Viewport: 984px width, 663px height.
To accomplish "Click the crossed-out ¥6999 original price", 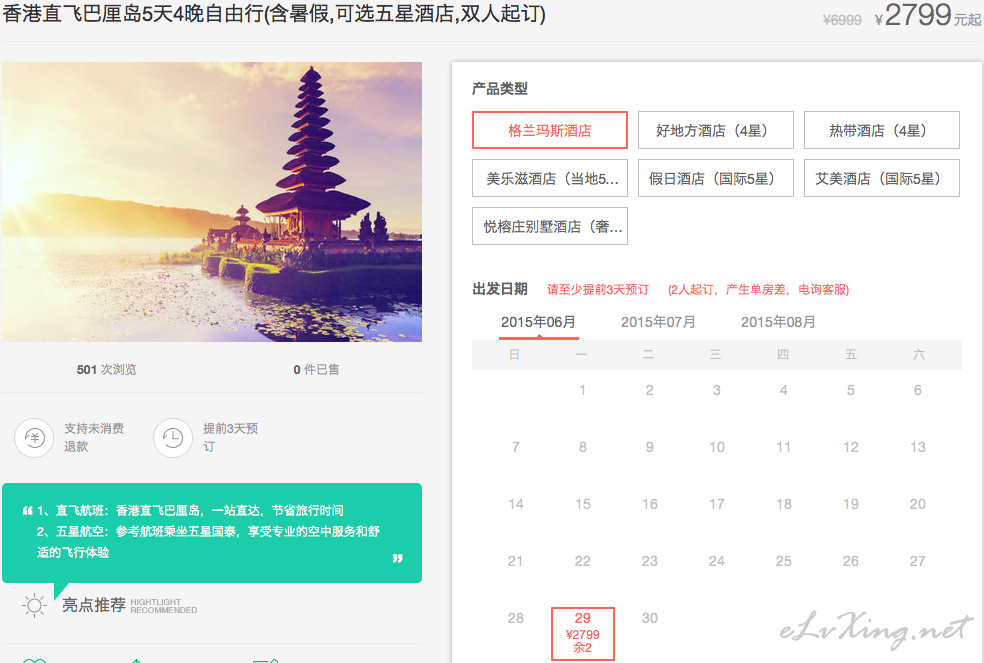I will (x=842, y=20).
